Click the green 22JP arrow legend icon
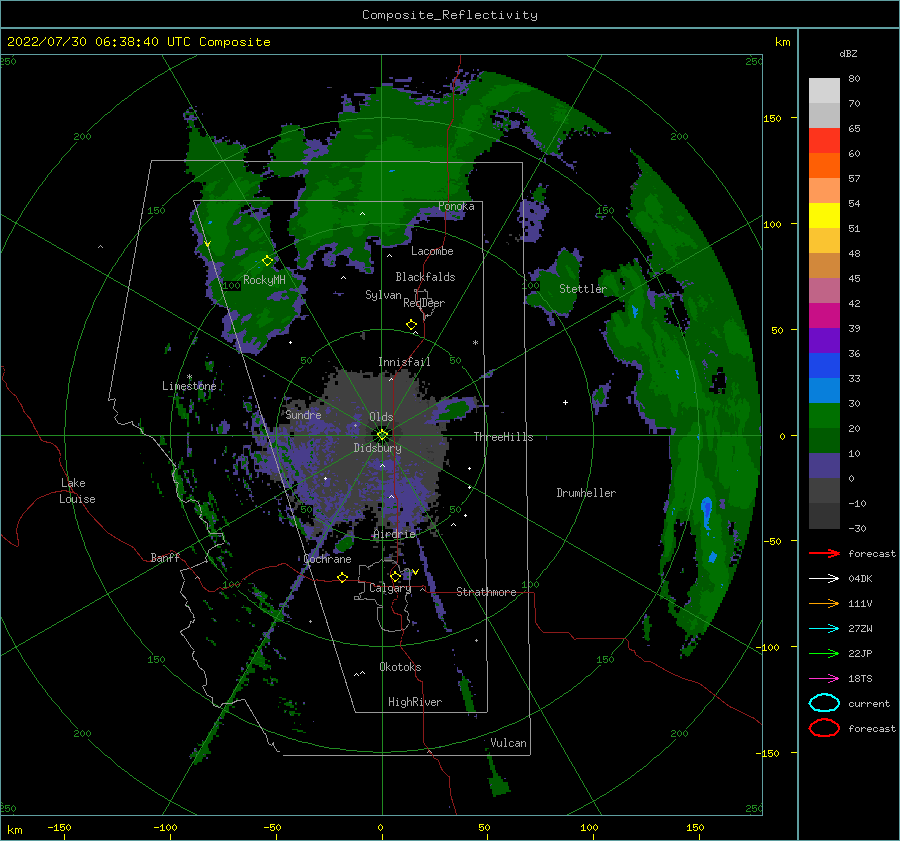 pyautogui.click(x=824, y=653)
